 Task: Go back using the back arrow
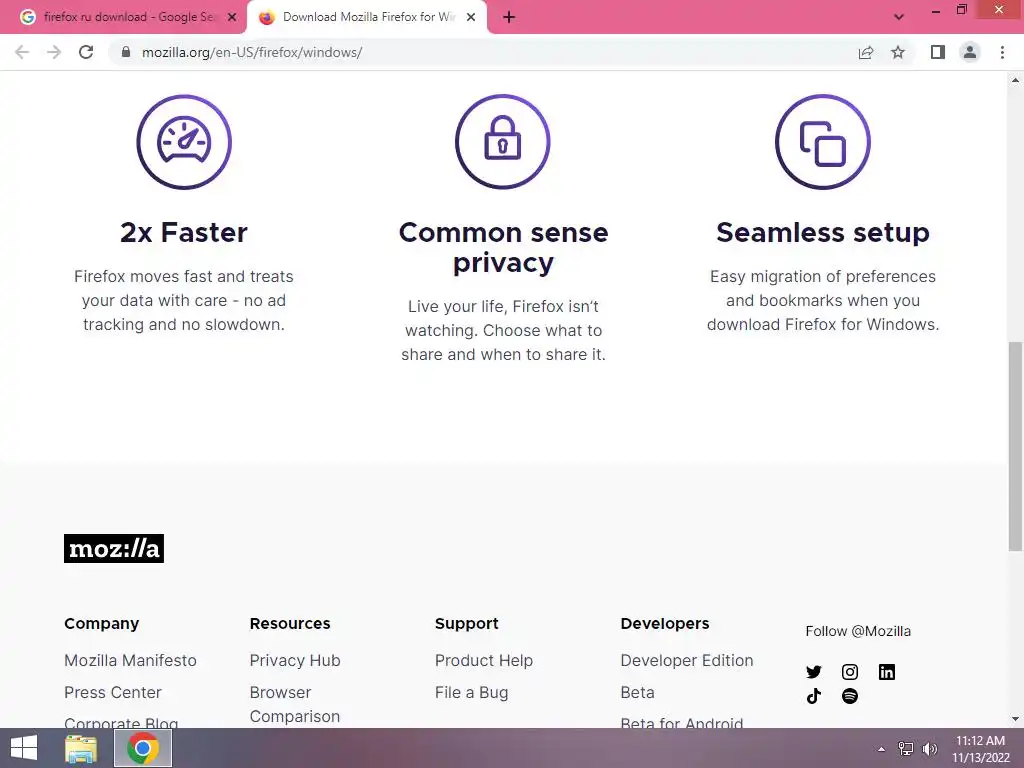pos(22,52)
